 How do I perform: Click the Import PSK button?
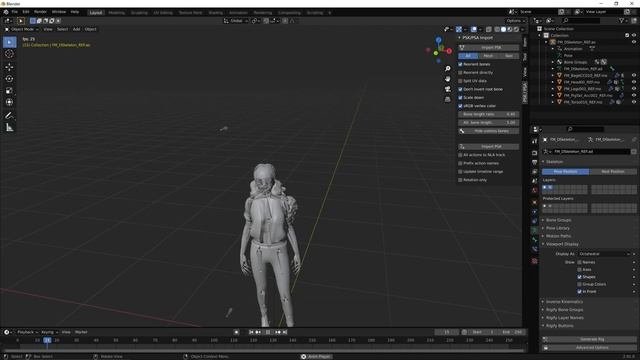(489, 48)
